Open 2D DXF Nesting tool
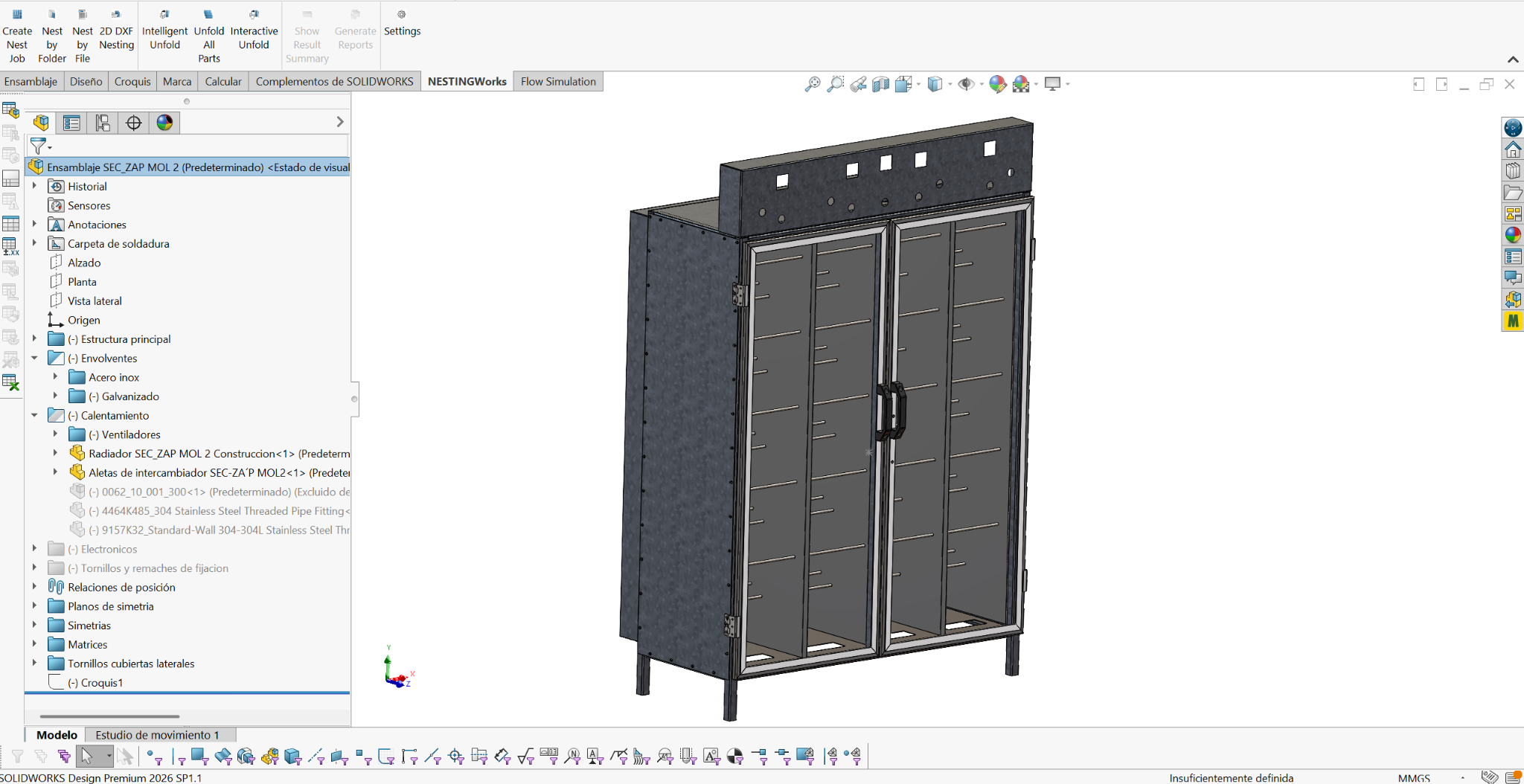The image size is (1524, 784). (x=116, y=31)
